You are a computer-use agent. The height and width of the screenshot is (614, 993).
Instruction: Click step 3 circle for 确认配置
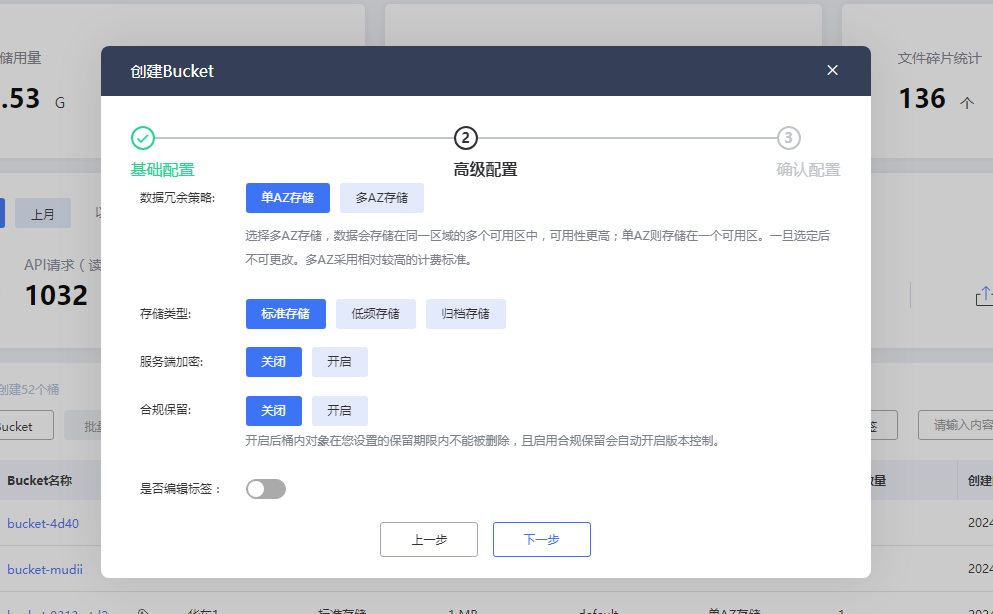tap(788, 138)
